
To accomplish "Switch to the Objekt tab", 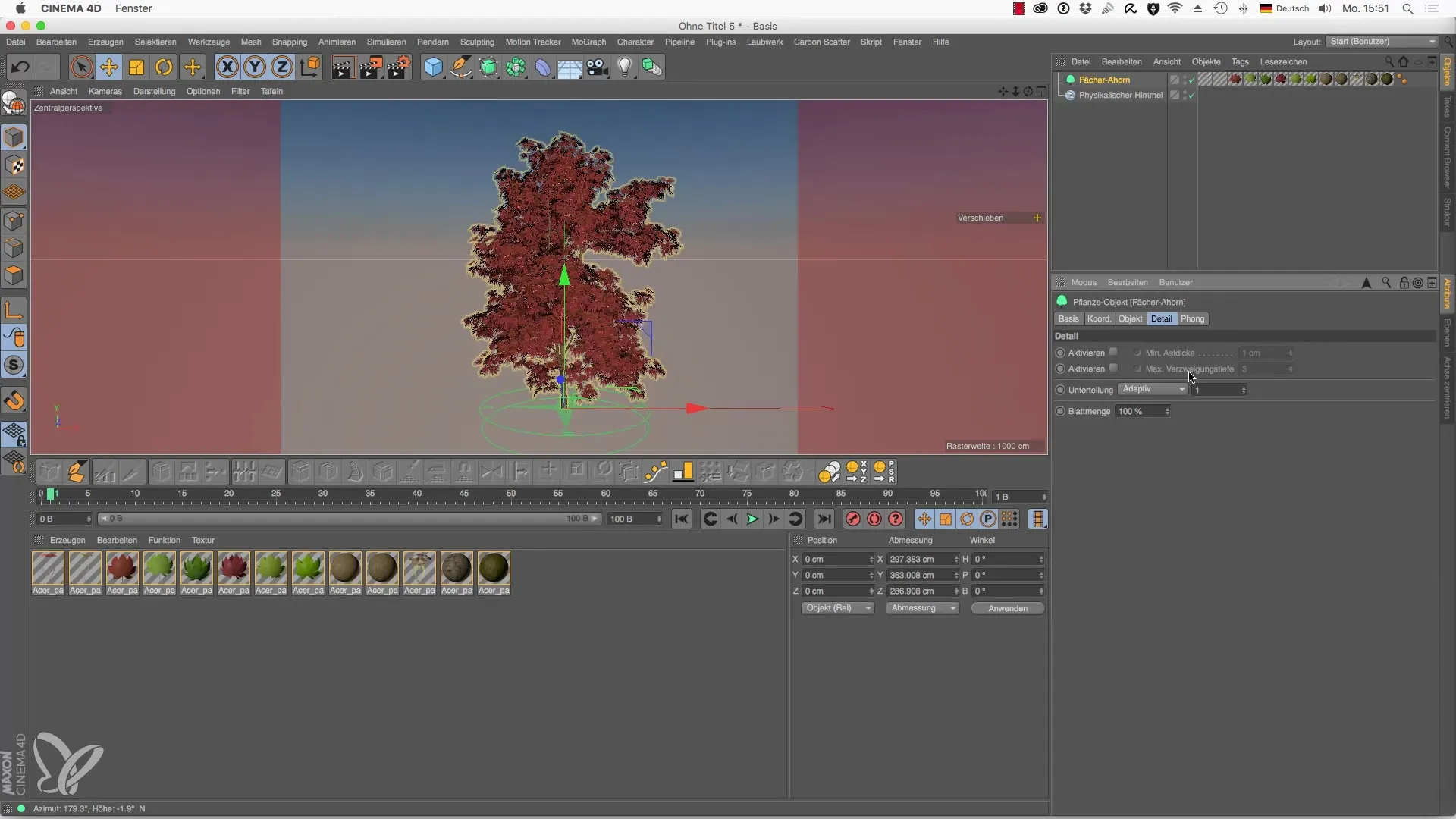I will [x=1130, y=319].
